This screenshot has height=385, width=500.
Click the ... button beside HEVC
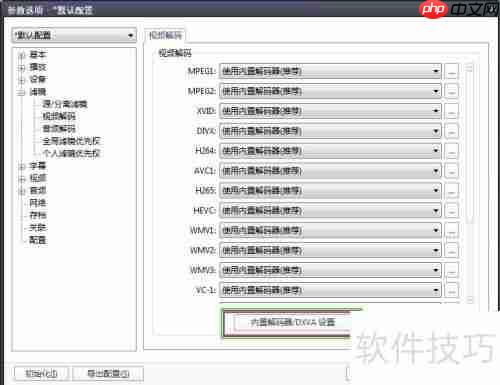tap(451, 211)
